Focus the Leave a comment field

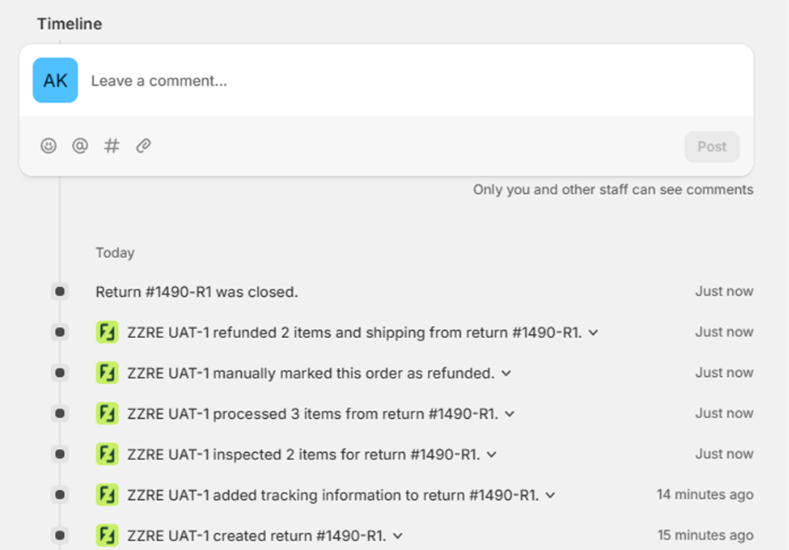coord(400,80)
